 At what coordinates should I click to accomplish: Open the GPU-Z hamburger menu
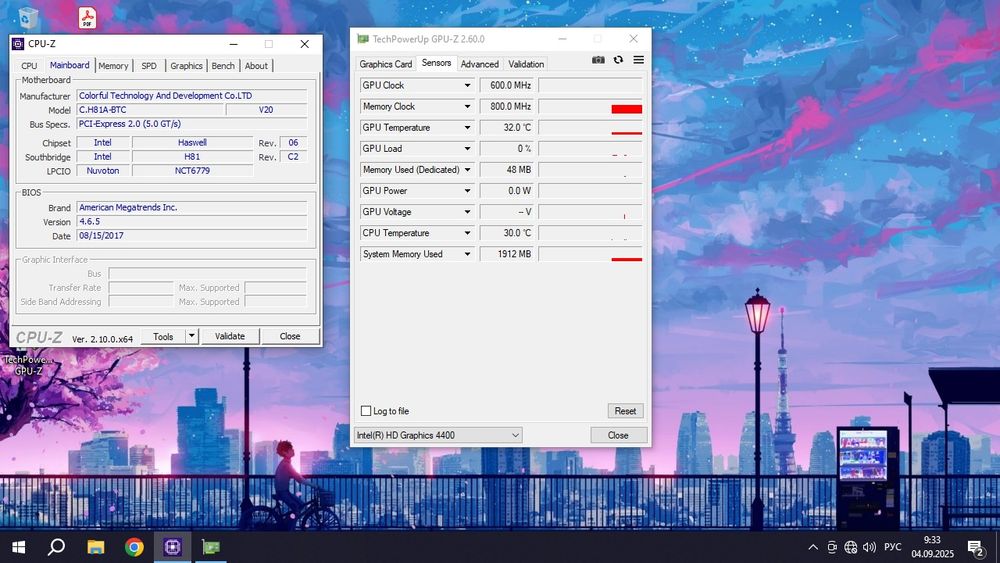pyautogui.click(x=638, y=60)
